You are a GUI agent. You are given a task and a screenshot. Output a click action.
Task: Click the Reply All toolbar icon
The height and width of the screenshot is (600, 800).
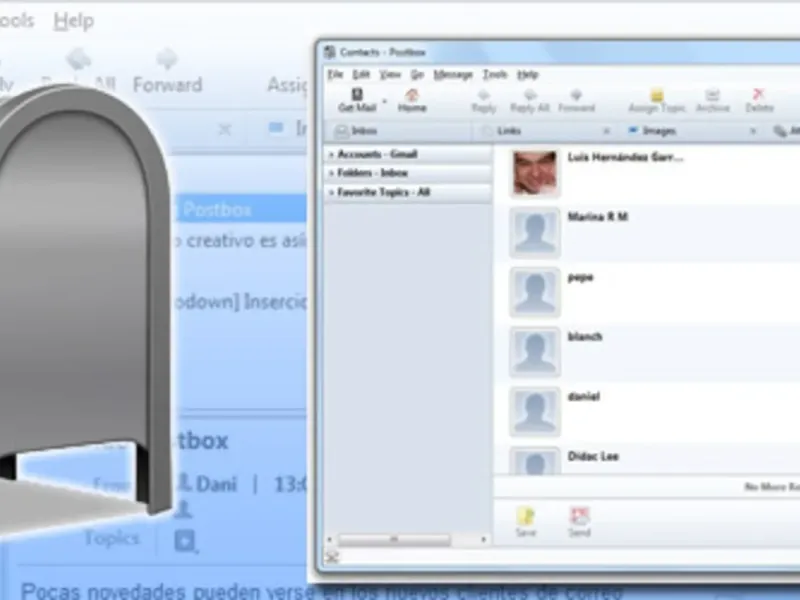pyautogui.click(x=530, y=101)
